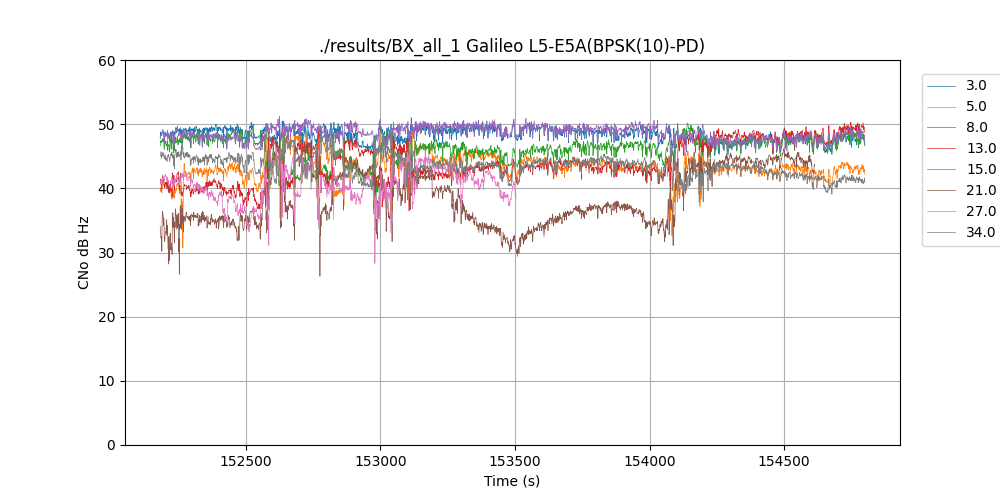The width and height of the screenshot is (1000, 500).
Task: Click the 27.0 legend entry label
Action: (980, 212)
